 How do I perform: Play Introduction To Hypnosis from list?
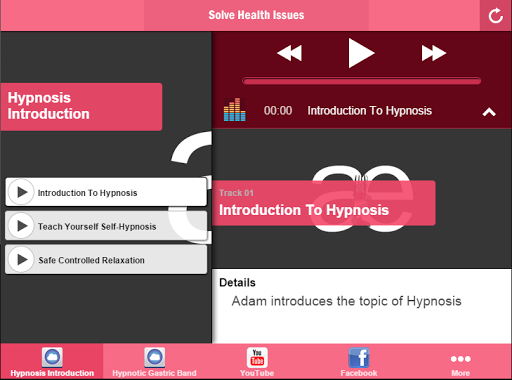[21, 192]
